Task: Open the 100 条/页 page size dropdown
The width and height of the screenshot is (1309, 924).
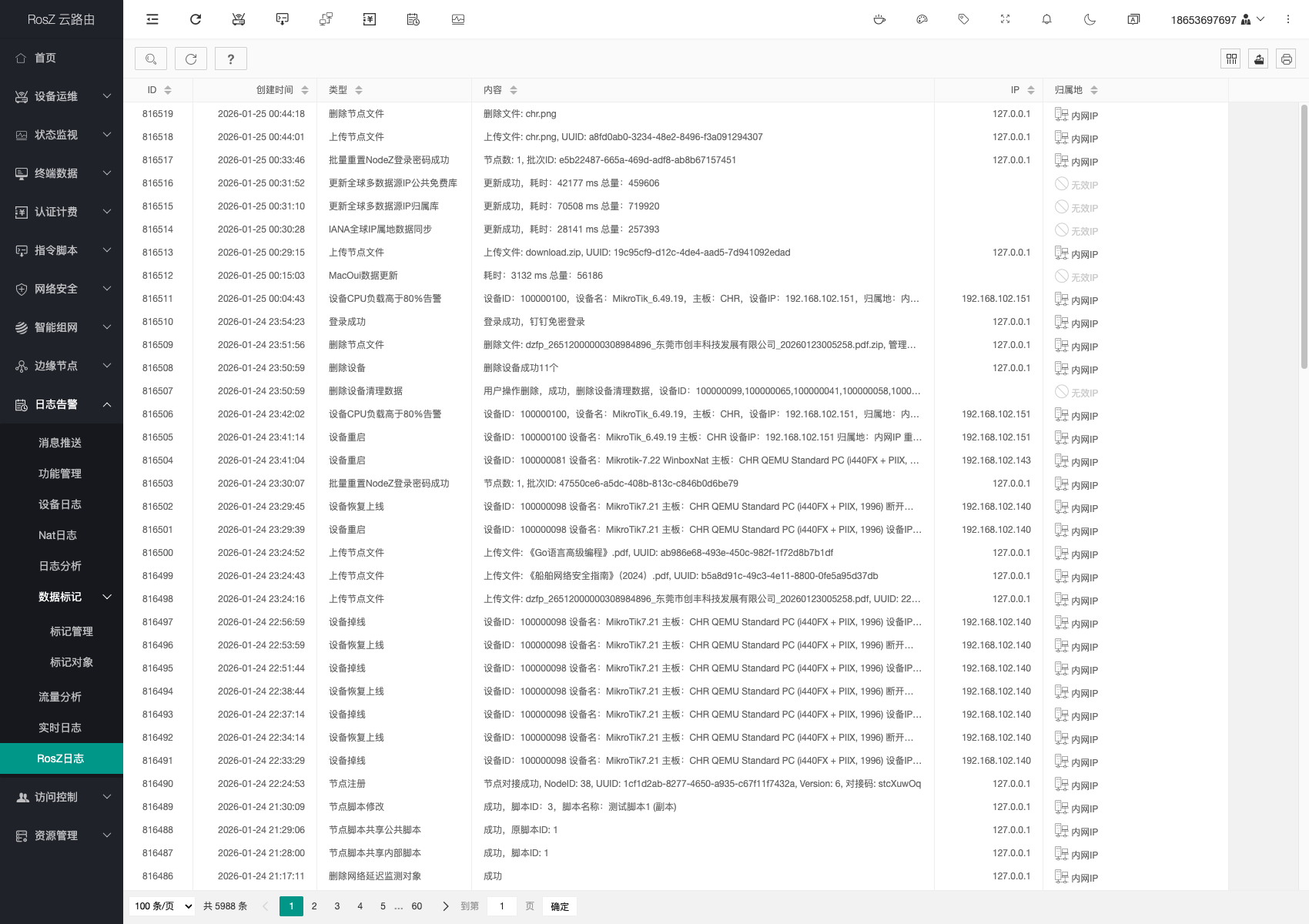Action: (163, 906)
